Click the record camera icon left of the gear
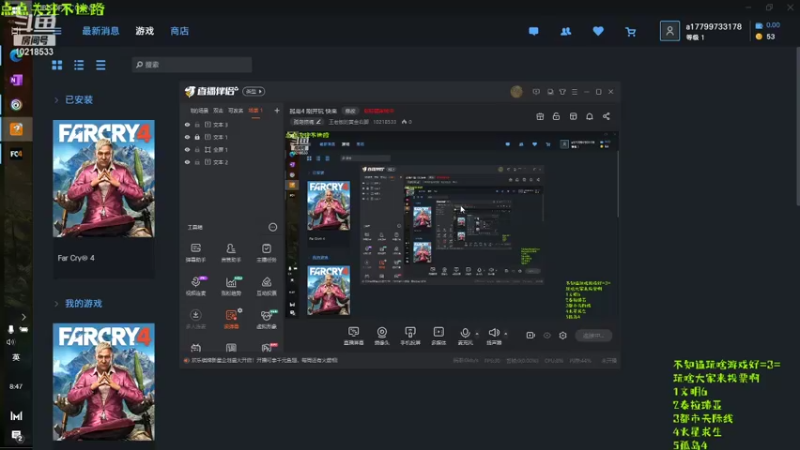 coord(530,335)
